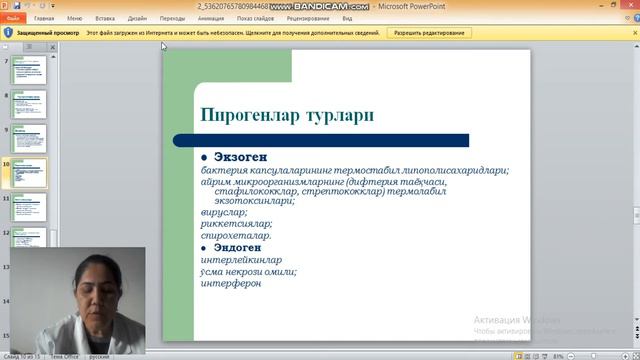Switch to the Вид ribbon tab
Viewport: 640px width, 360px height.
pos(347,18)
